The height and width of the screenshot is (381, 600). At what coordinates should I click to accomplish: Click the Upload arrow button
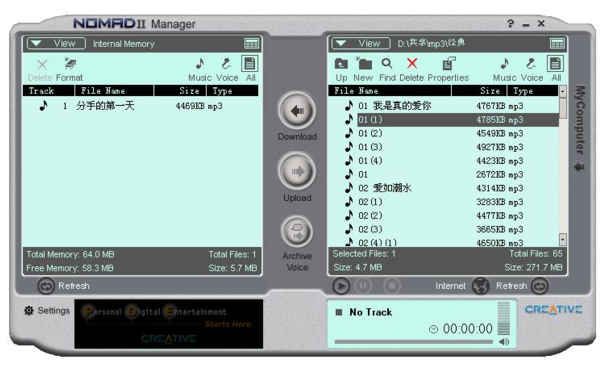tap(297, 171)
